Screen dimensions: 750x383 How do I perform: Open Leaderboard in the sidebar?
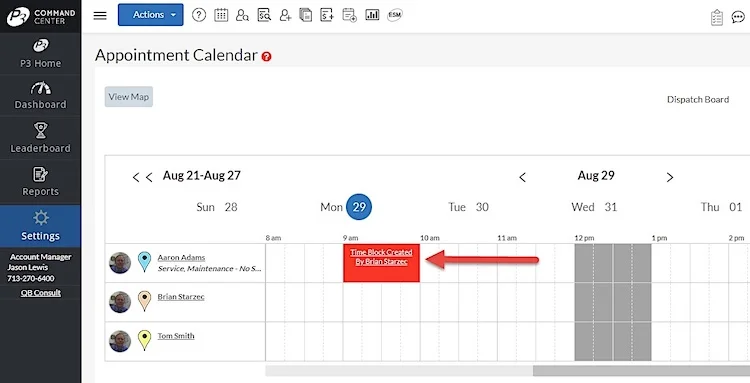(41, 138)
